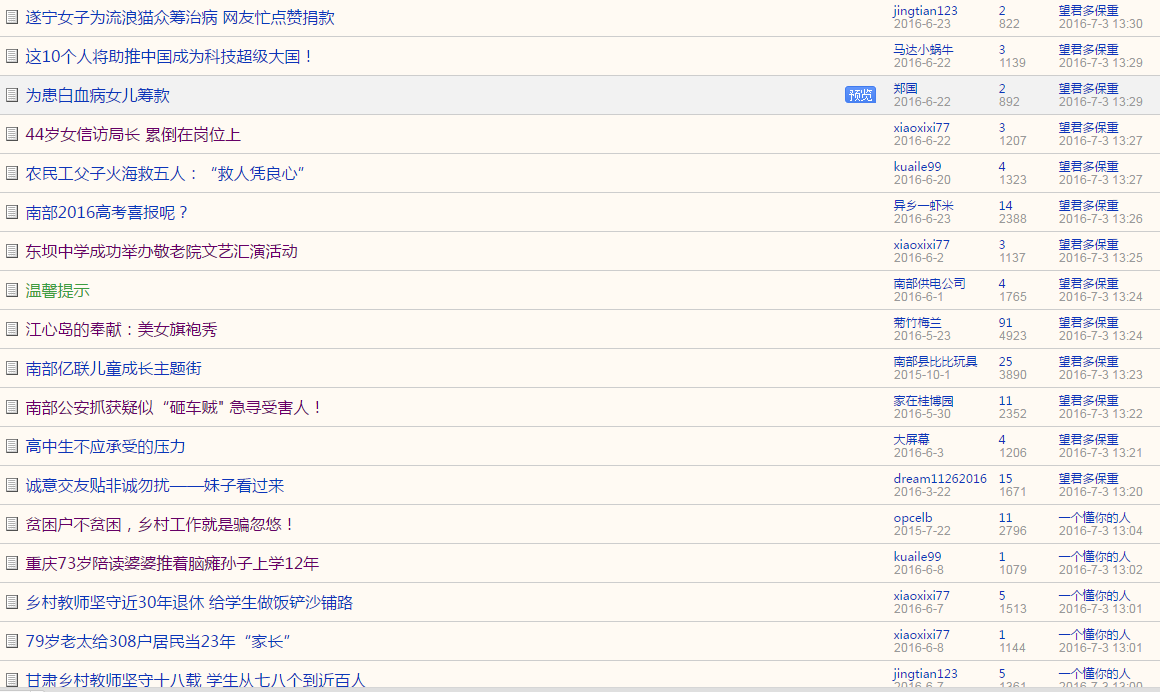Click thread icon beside 南部亿联儿童成长主题街
The height and width of the screenshot is (692, 1160).
tap(12, 368)
